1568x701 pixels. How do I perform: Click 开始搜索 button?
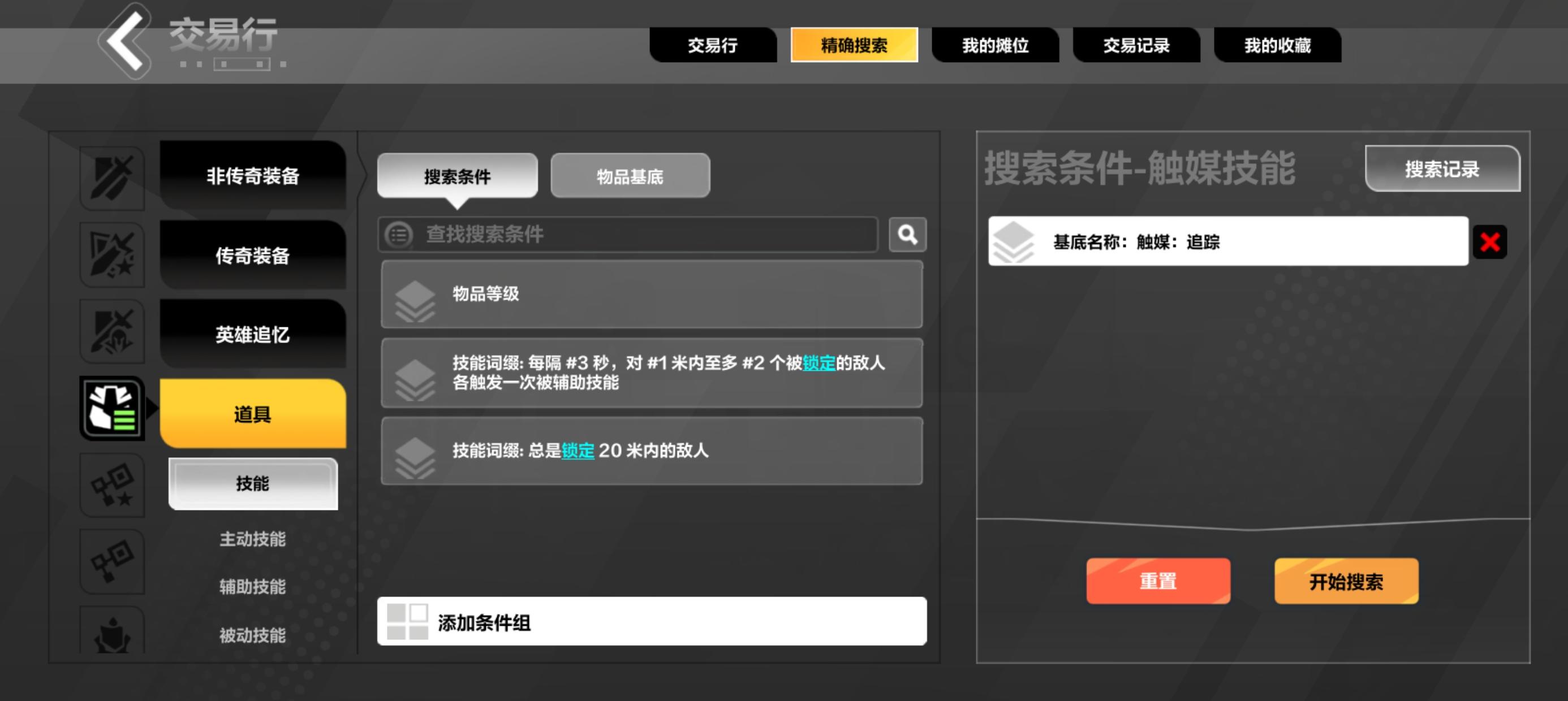(1346, 581)
